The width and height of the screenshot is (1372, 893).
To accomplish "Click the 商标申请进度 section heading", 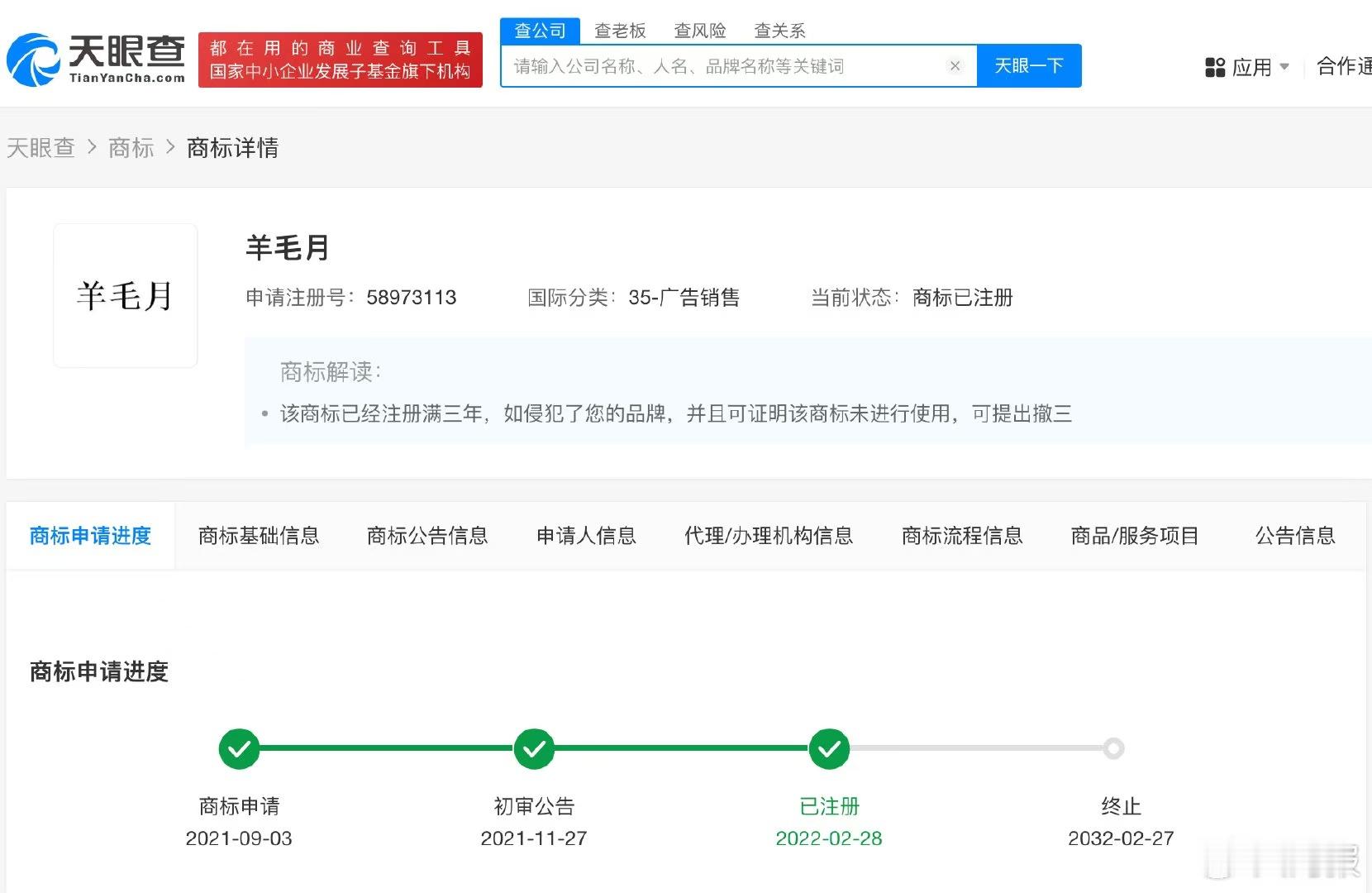I will tap(99, 671).
